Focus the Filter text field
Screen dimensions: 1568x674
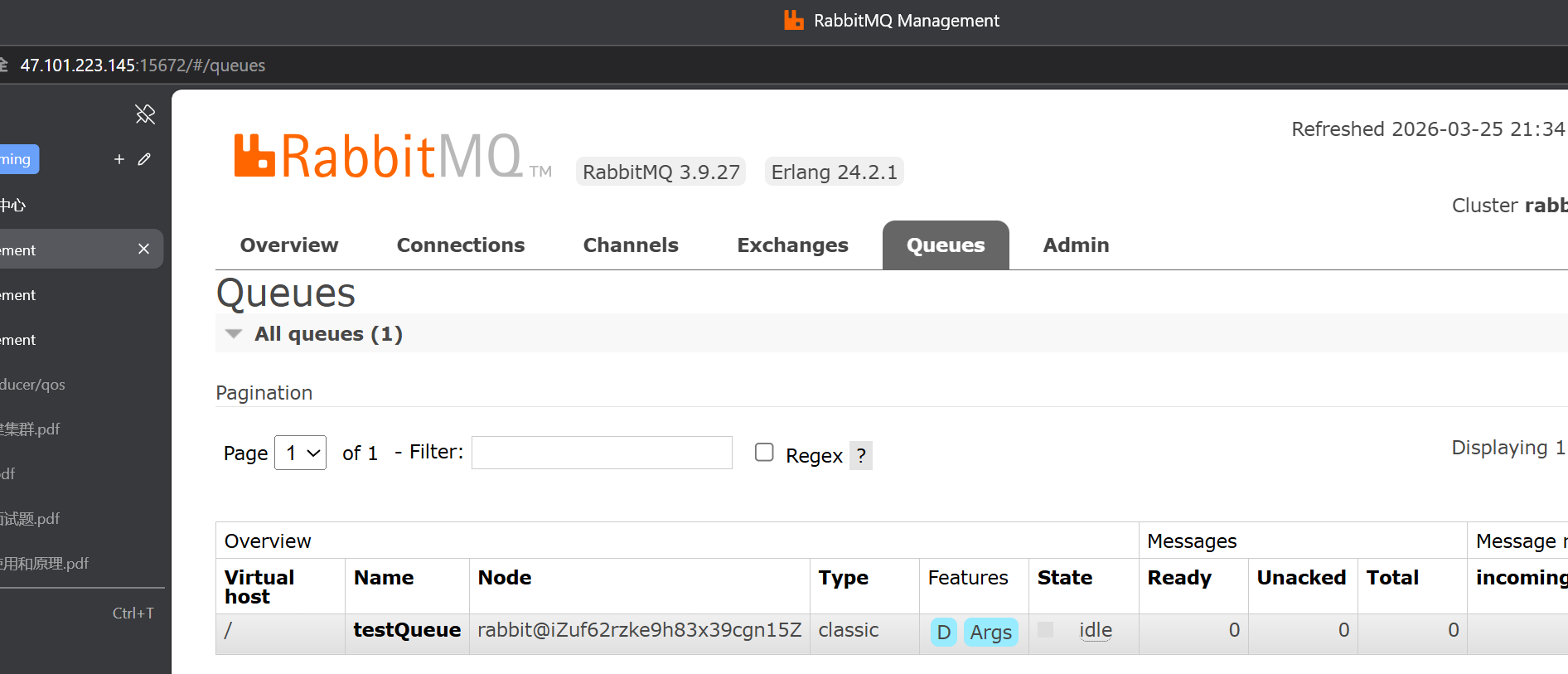[602, 453]
